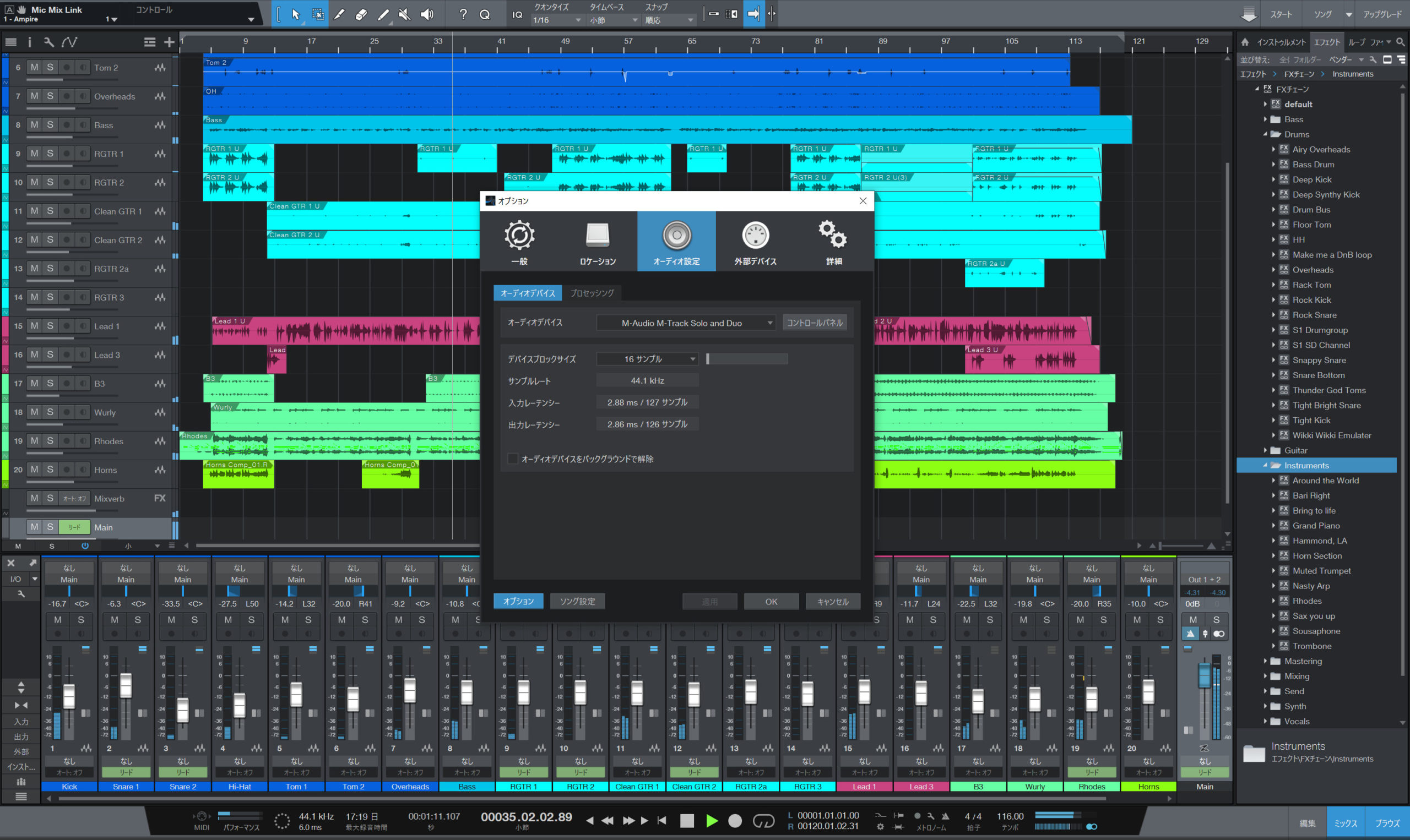Viewport: 1410px width, 840px height.
Task: Switch to the Processing tab
Action: click(x=592, y=293)
